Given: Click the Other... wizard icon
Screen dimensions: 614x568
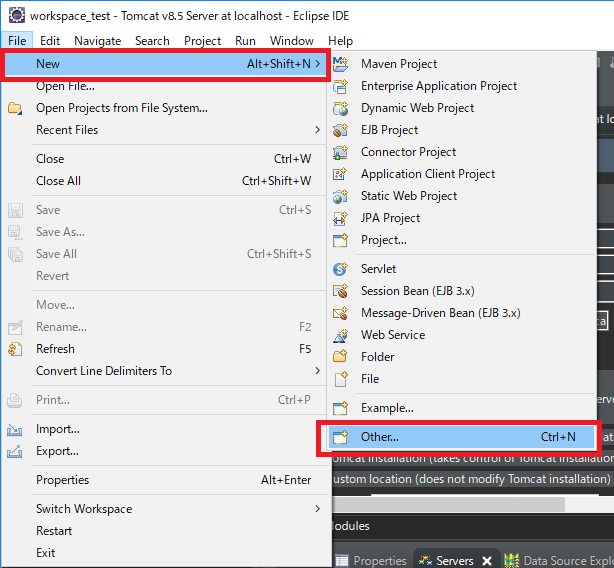Looking at the screenshot, I should click(340, 437).
